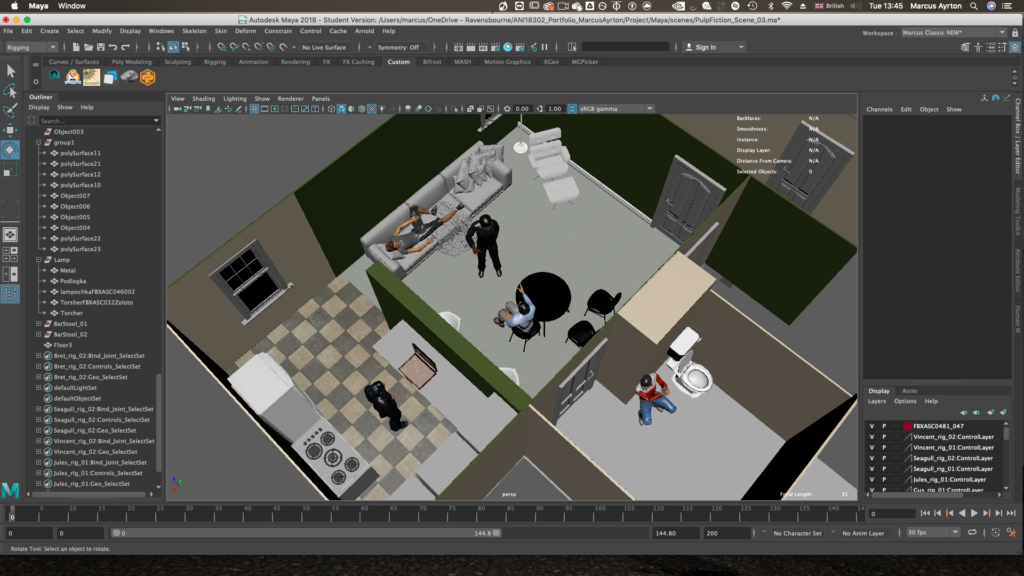This screenshot has width=1024, height=576.
Task: Click the orange Python shelf icon
Action: pos(148,77)
